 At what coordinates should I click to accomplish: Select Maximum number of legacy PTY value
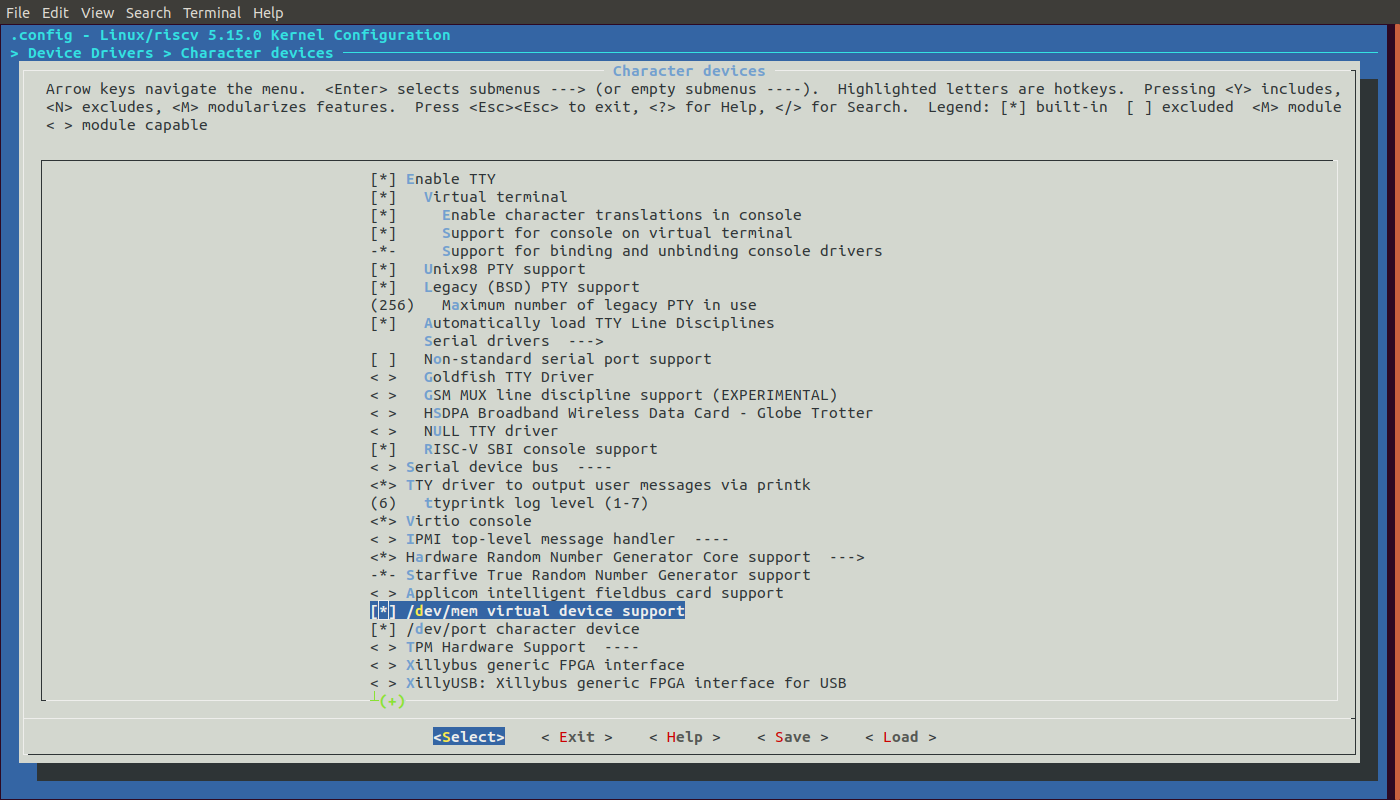tap(598, 305)
